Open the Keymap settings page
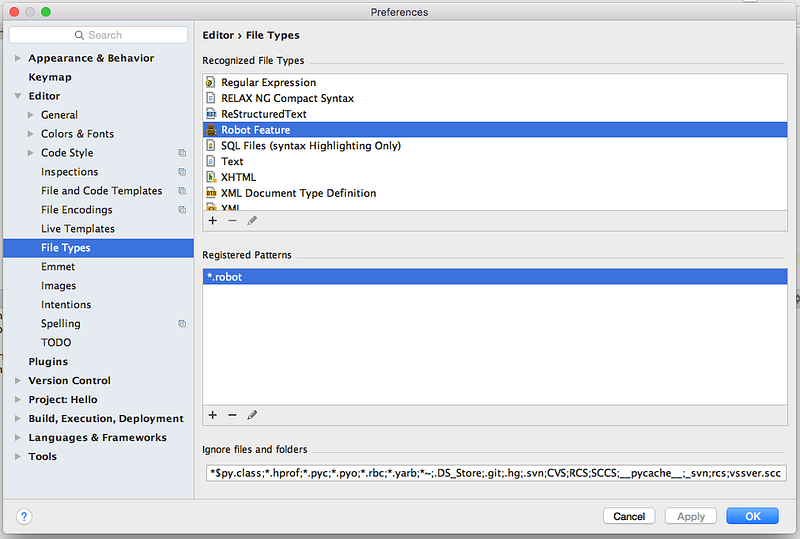 [50, 77]
